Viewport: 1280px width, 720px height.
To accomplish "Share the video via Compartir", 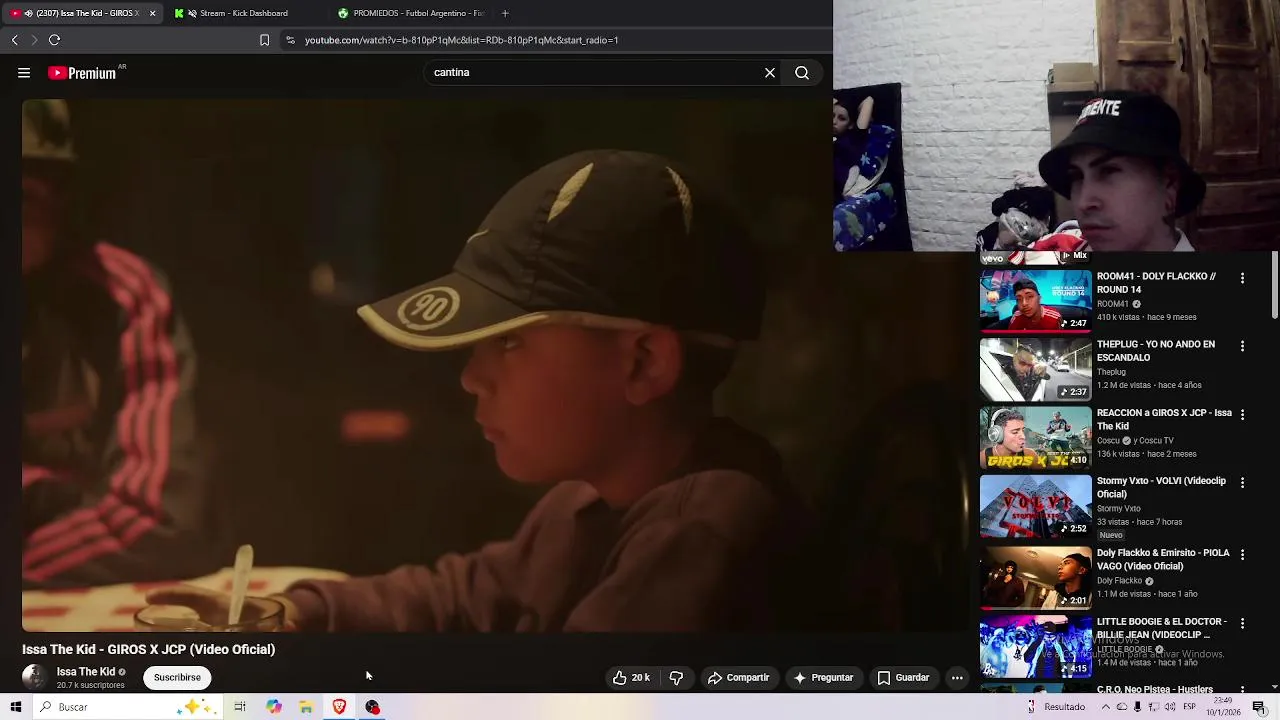I will point(739,678).
